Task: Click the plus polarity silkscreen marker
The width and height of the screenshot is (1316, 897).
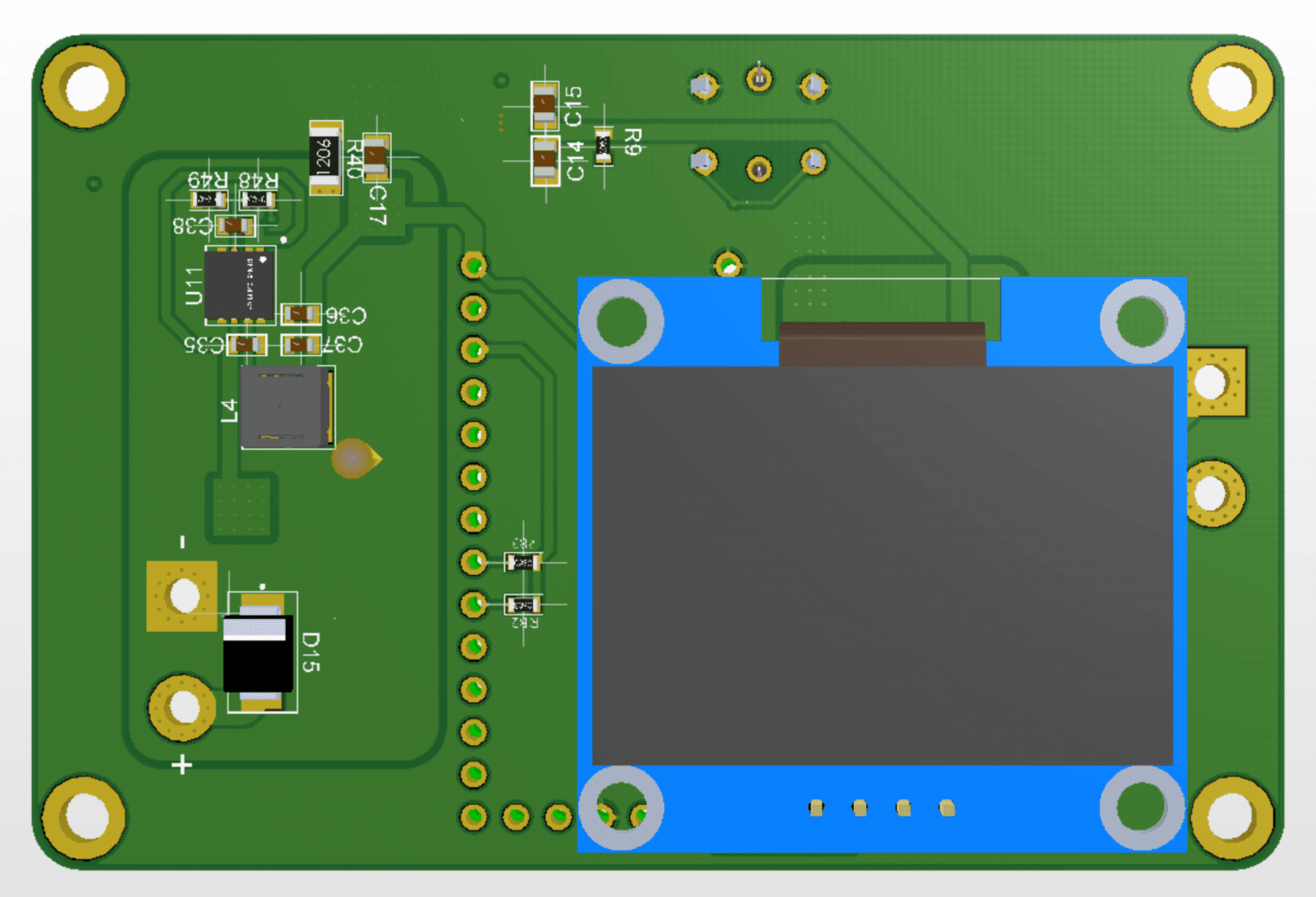Action: pos(182,765)
